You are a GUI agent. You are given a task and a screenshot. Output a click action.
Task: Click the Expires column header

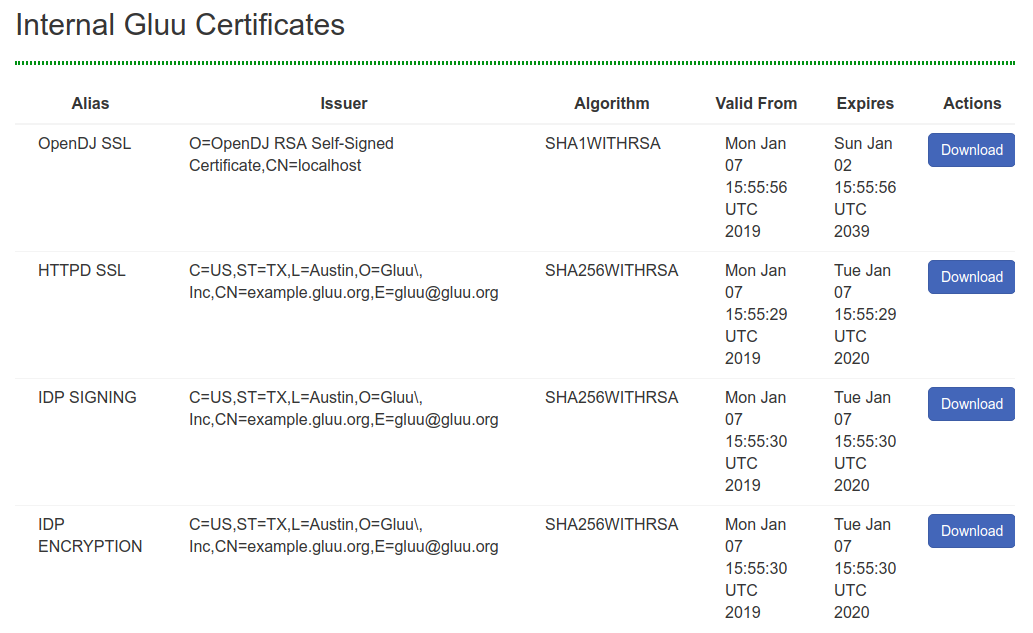click(x=864, y=103)
